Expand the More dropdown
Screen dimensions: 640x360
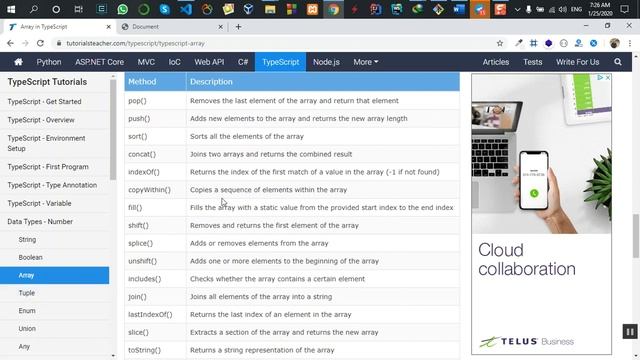[366, 62]
